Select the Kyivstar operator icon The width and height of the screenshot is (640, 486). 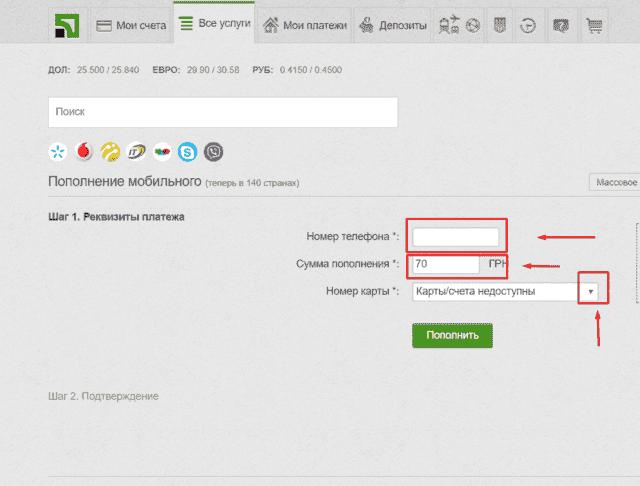click(57, 152)
